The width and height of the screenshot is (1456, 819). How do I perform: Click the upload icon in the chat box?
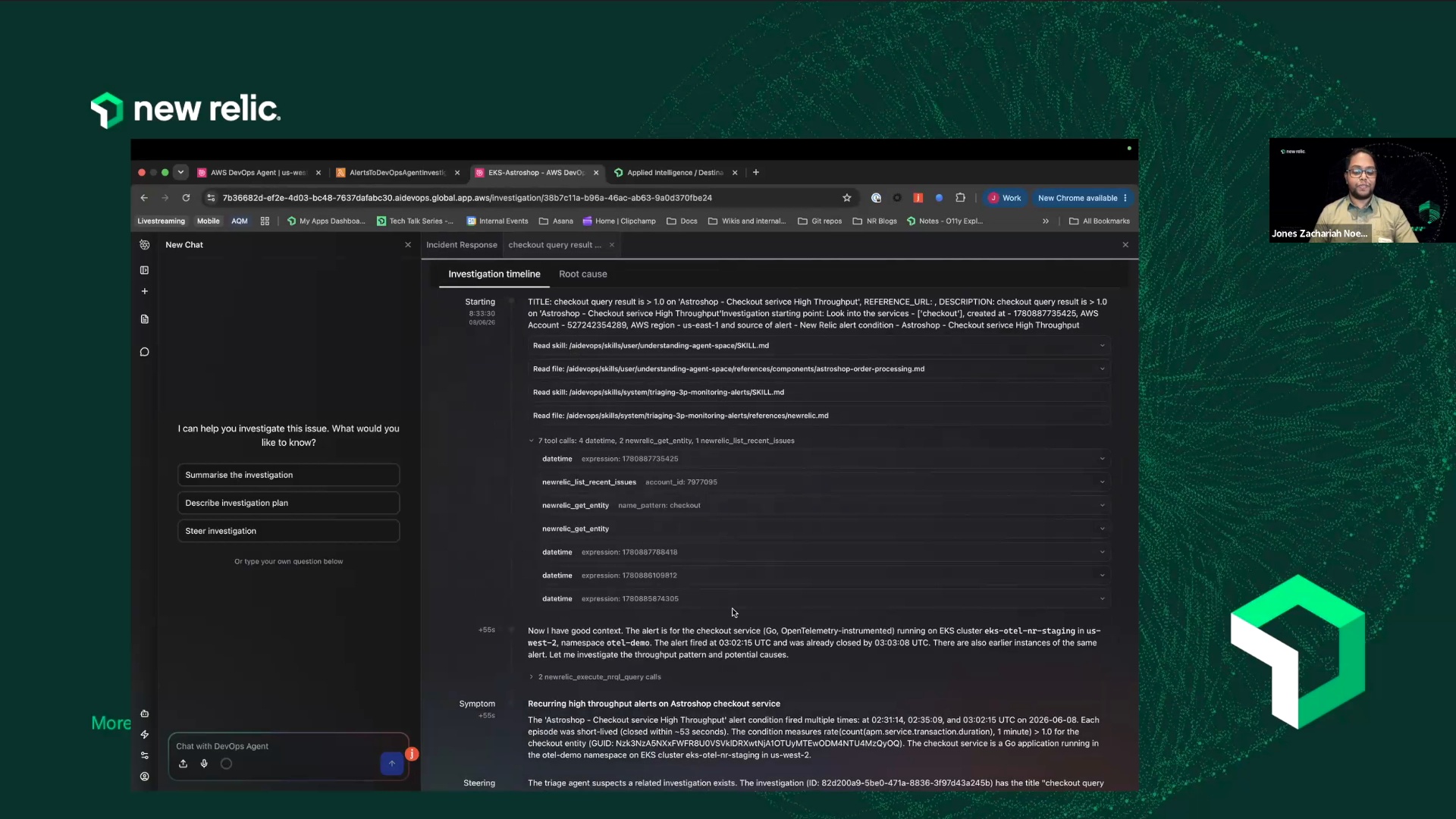[x=183, y=764]
